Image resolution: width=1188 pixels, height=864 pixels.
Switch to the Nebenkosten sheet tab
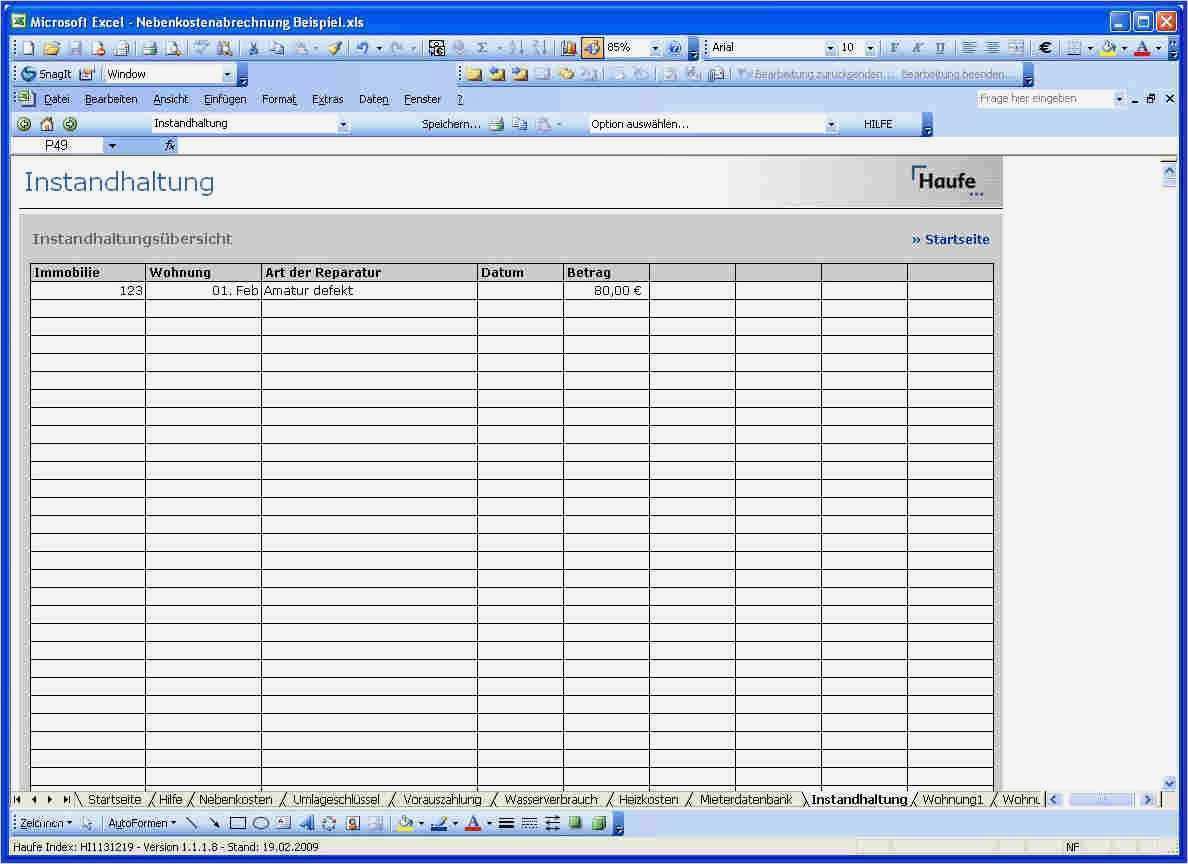click(x=236, y=800)
